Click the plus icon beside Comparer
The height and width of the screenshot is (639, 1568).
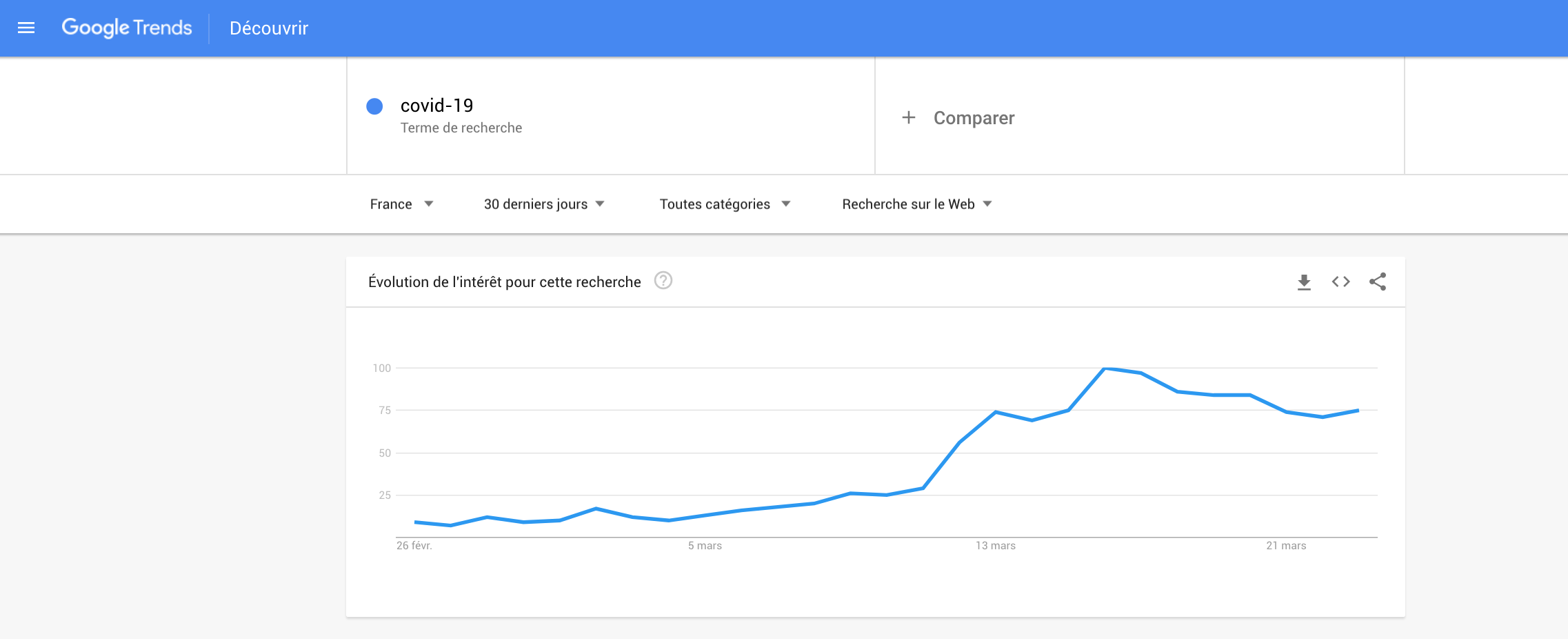click(908, 118)
